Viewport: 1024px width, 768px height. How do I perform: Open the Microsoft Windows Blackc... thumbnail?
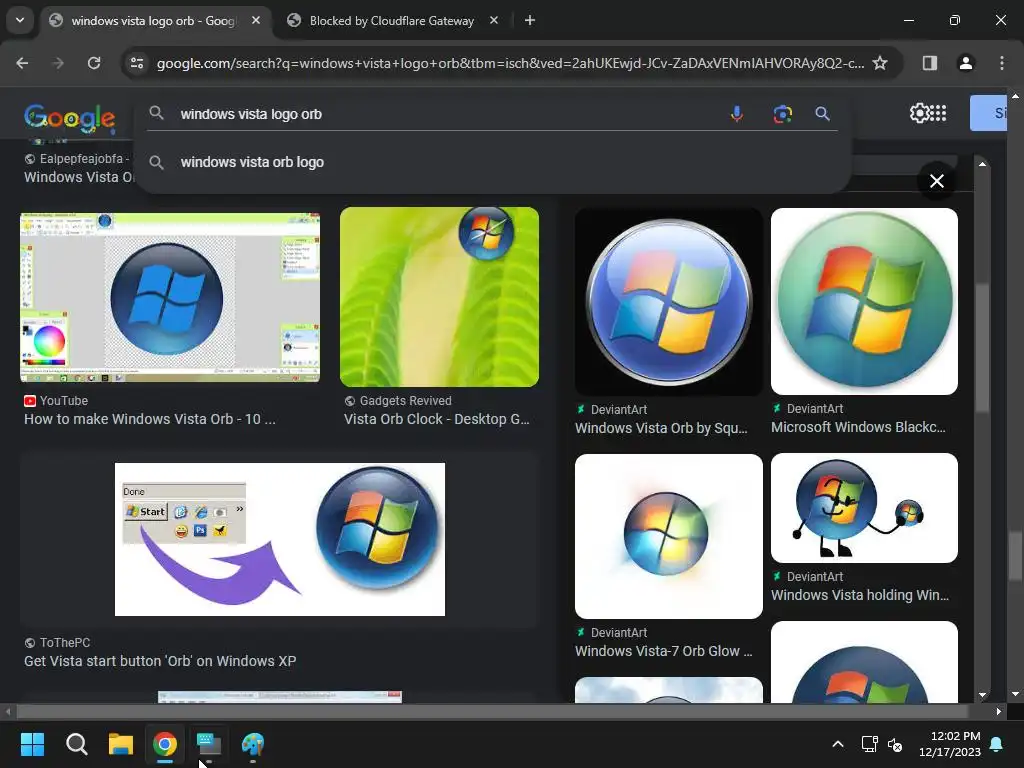coord(865,301)
